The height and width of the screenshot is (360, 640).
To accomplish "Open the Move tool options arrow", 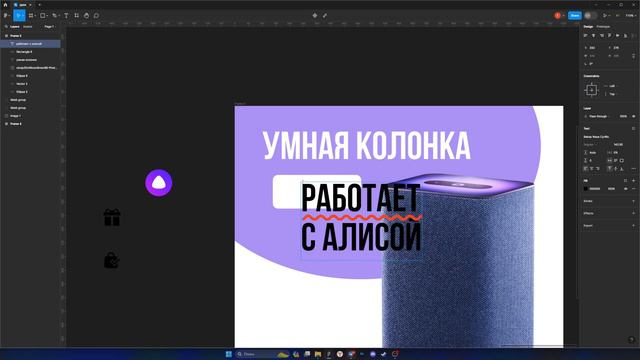I will coord(22,16).
